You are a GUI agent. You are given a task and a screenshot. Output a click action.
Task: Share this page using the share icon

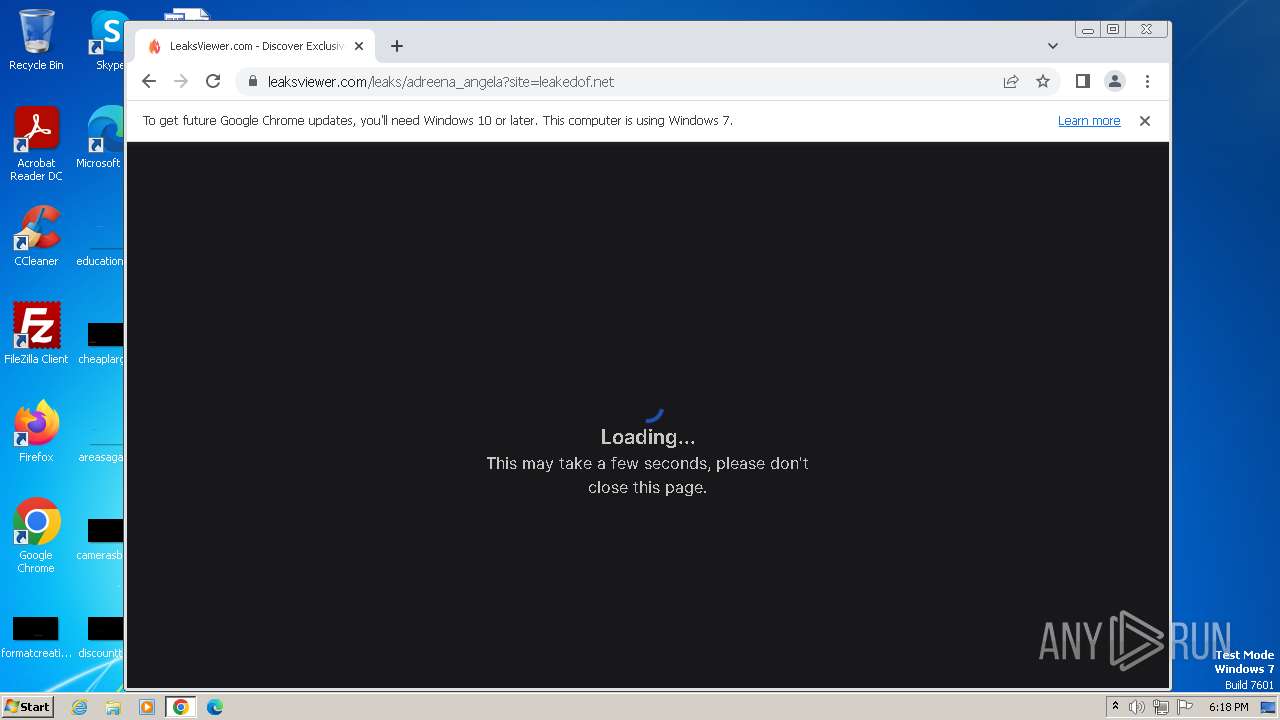[x=1011, y=82]
